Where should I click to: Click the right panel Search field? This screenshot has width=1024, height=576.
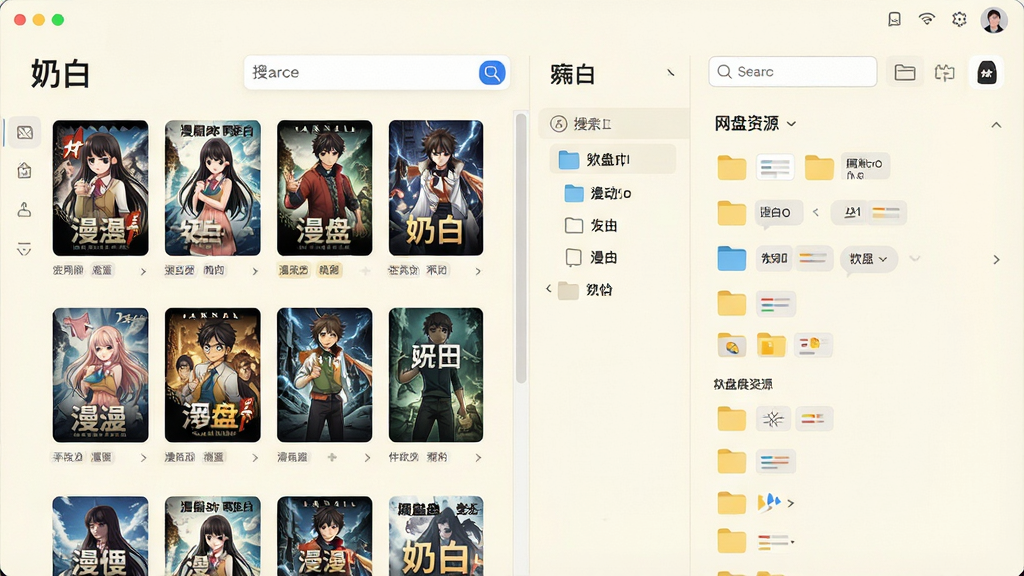pyautogui.click(x=792, y=71)
